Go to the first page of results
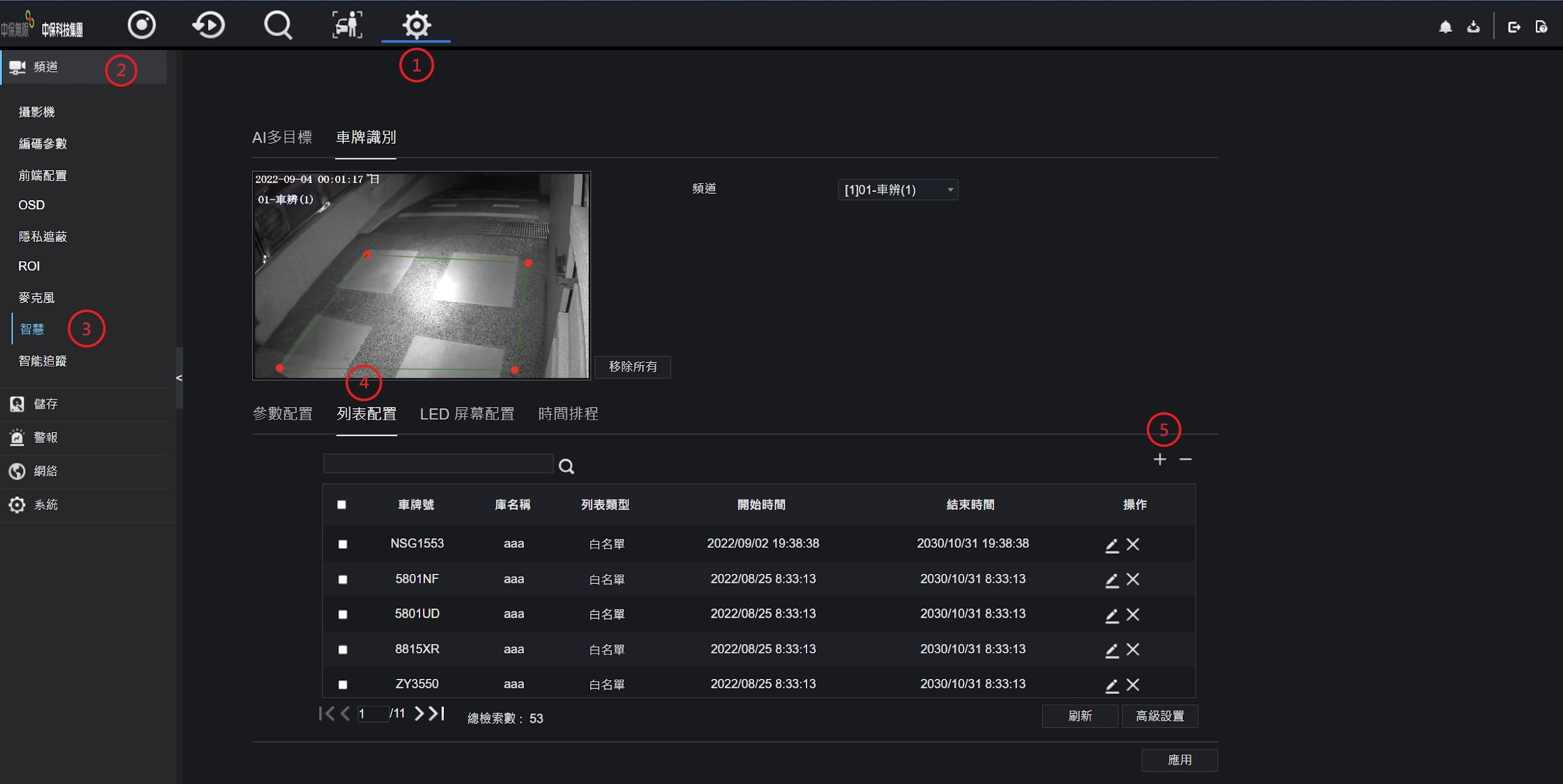1563x784 pixels. 326,713
